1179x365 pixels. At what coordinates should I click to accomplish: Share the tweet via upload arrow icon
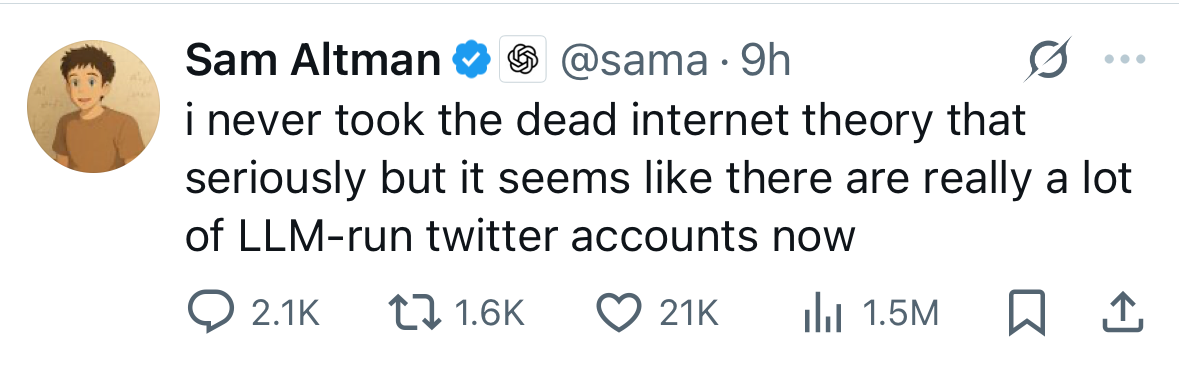tap(1122, 313)
